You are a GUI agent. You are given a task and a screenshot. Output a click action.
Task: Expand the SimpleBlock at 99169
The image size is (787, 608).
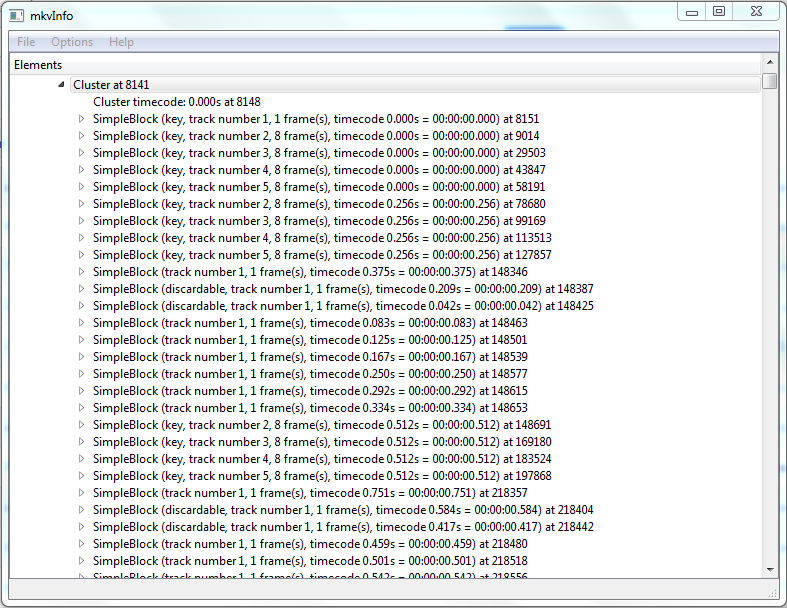[81, 220]
